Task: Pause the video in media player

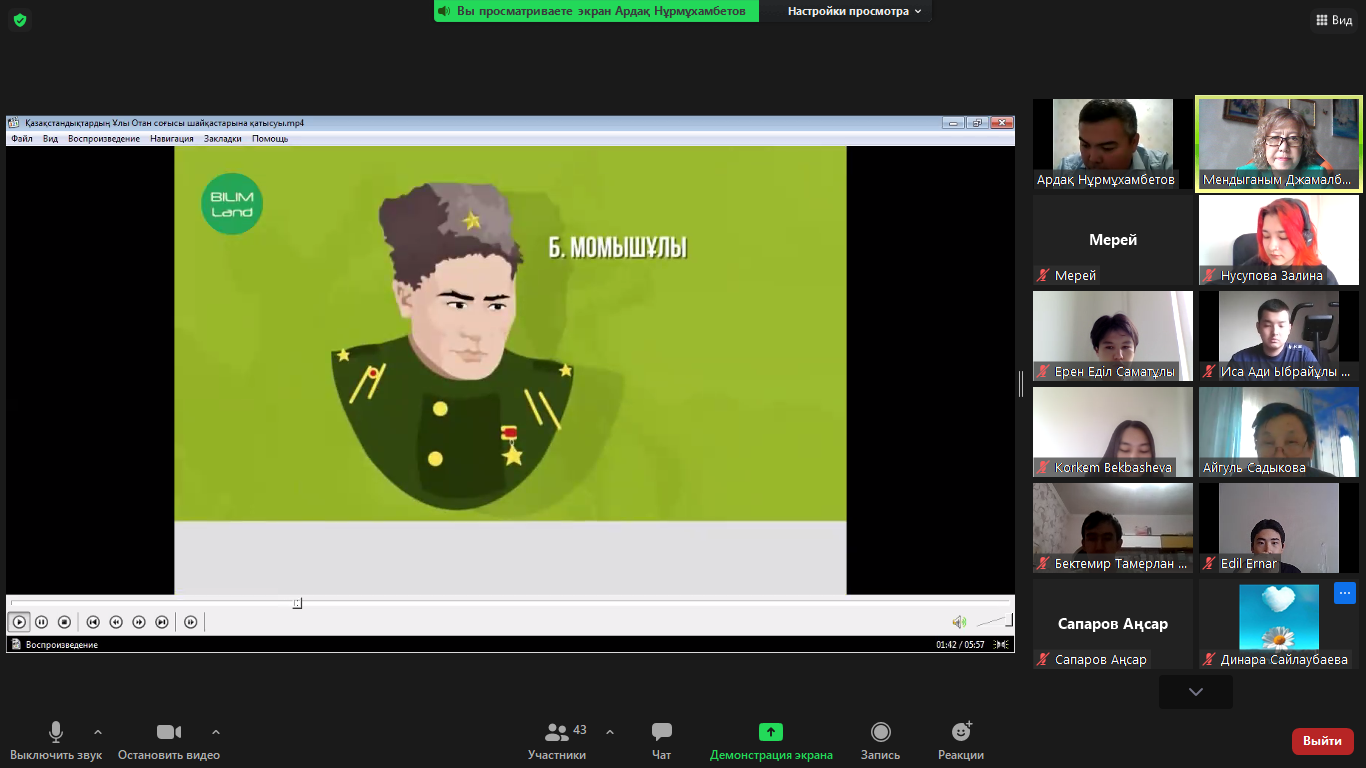Action: tap(42, 622)
